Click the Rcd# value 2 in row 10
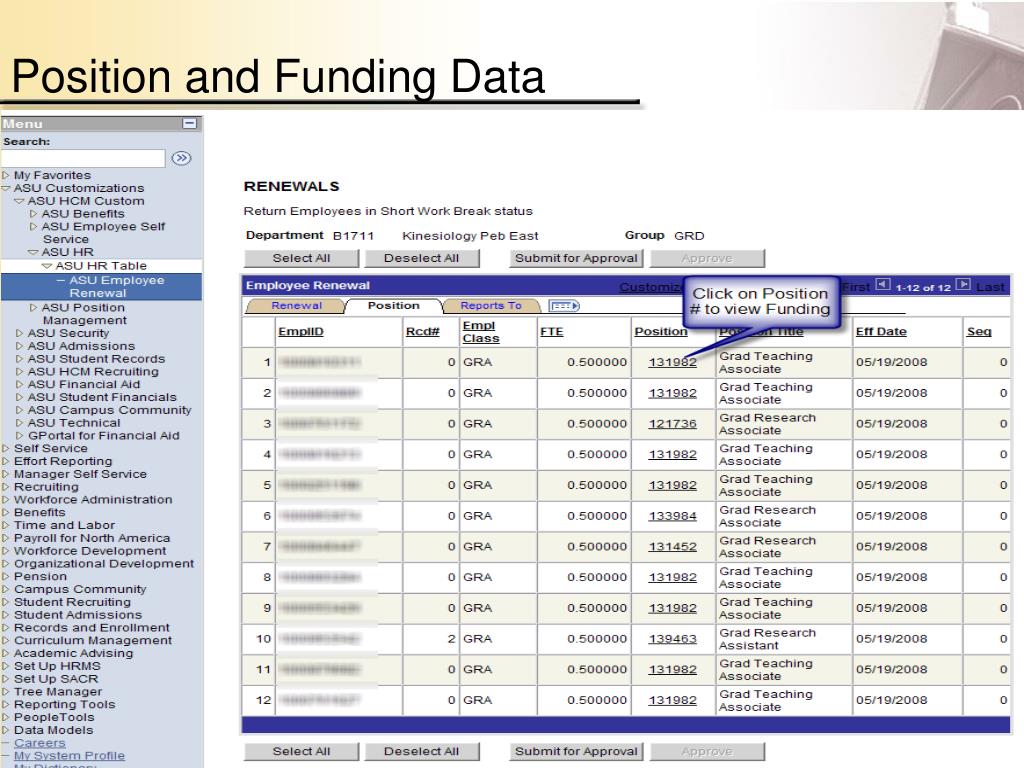 pos(451,639)
